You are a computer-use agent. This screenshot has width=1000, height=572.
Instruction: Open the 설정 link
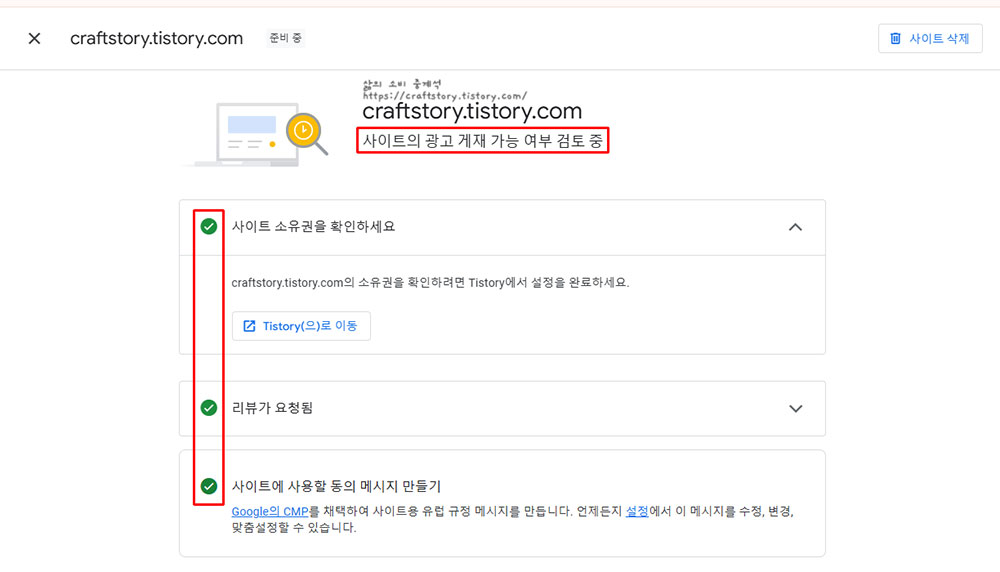point(636,511)
